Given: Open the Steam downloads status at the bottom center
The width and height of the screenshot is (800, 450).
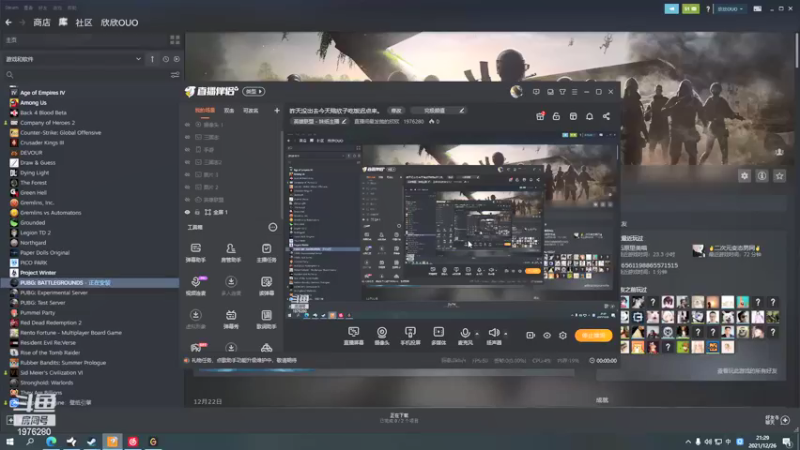Looking at the screenshot, I should (x=399, y=418).
